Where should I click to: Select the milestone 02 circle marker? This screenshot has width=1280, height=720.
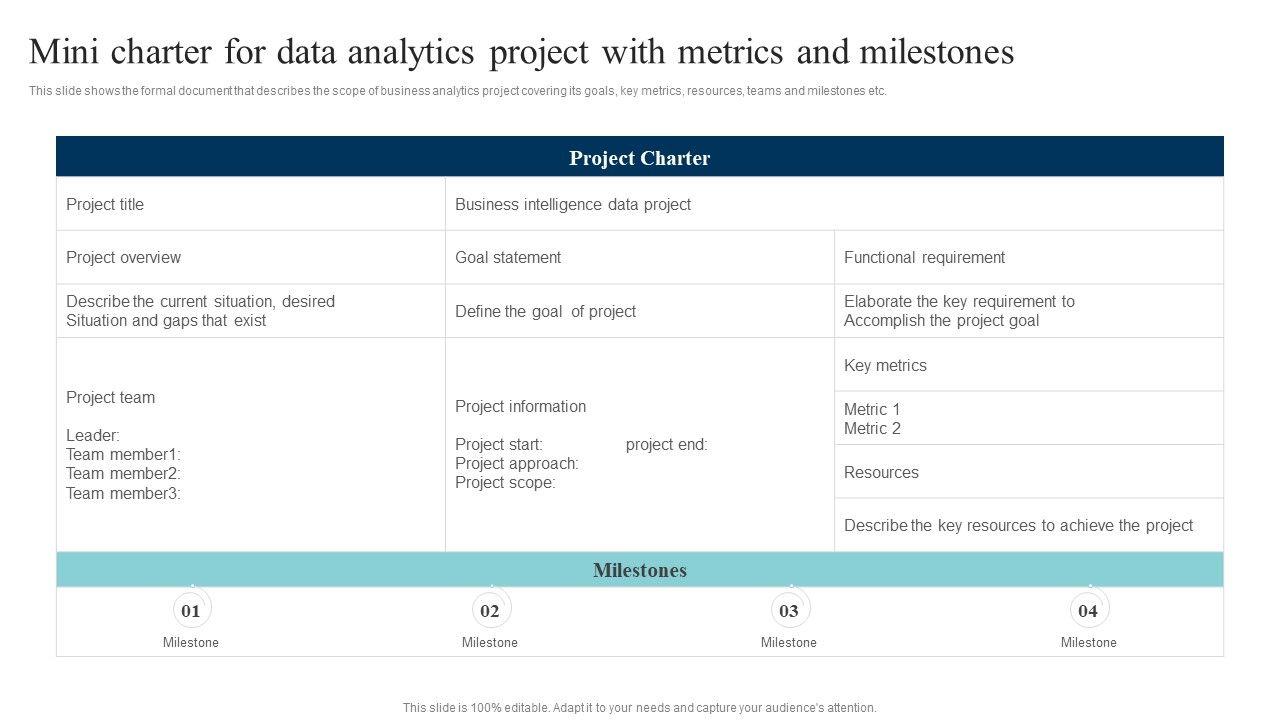(490, 610)
